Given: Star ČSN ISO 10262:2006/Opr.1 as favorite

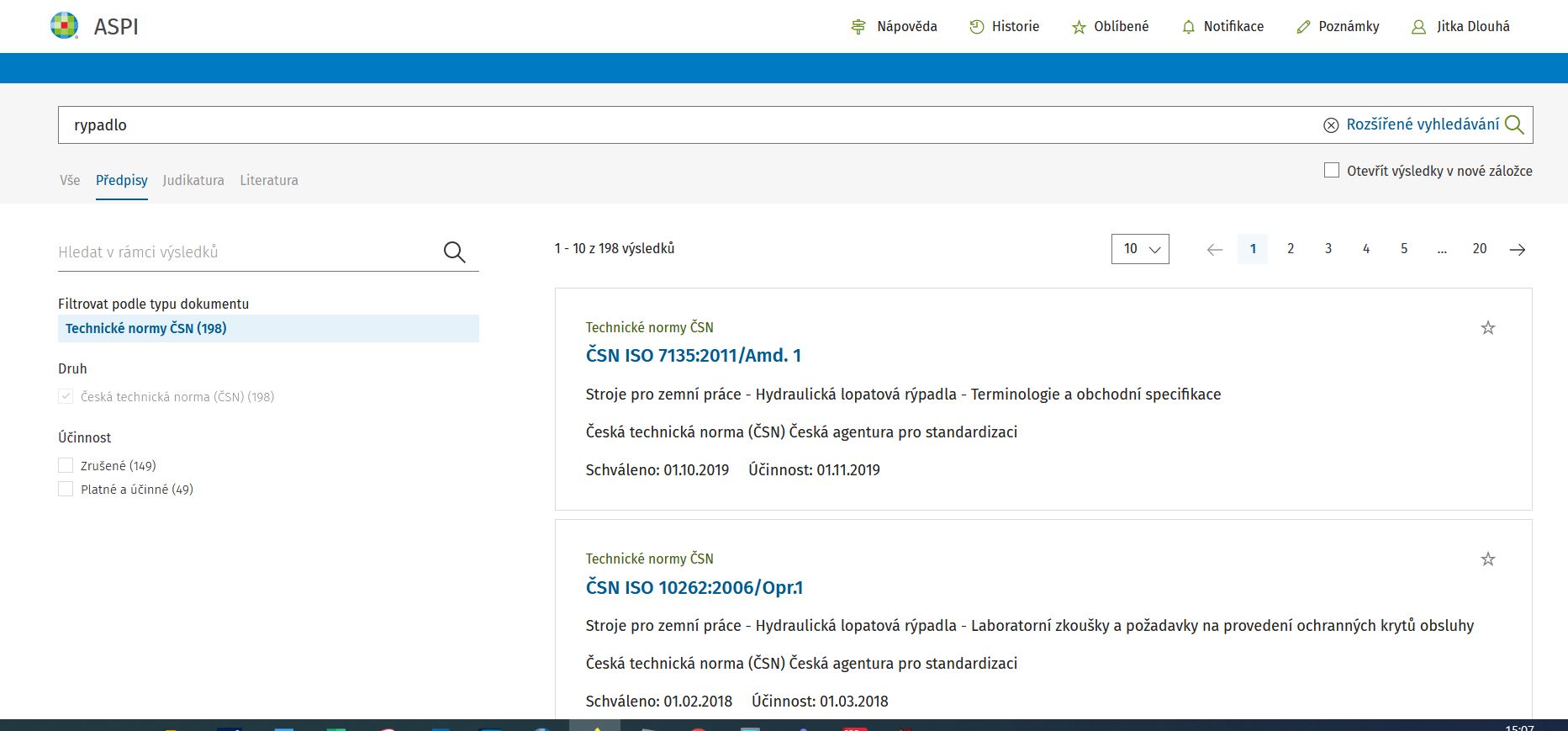Looking at the screenshot, I should pyautogui.click(x=1487, y=559).
